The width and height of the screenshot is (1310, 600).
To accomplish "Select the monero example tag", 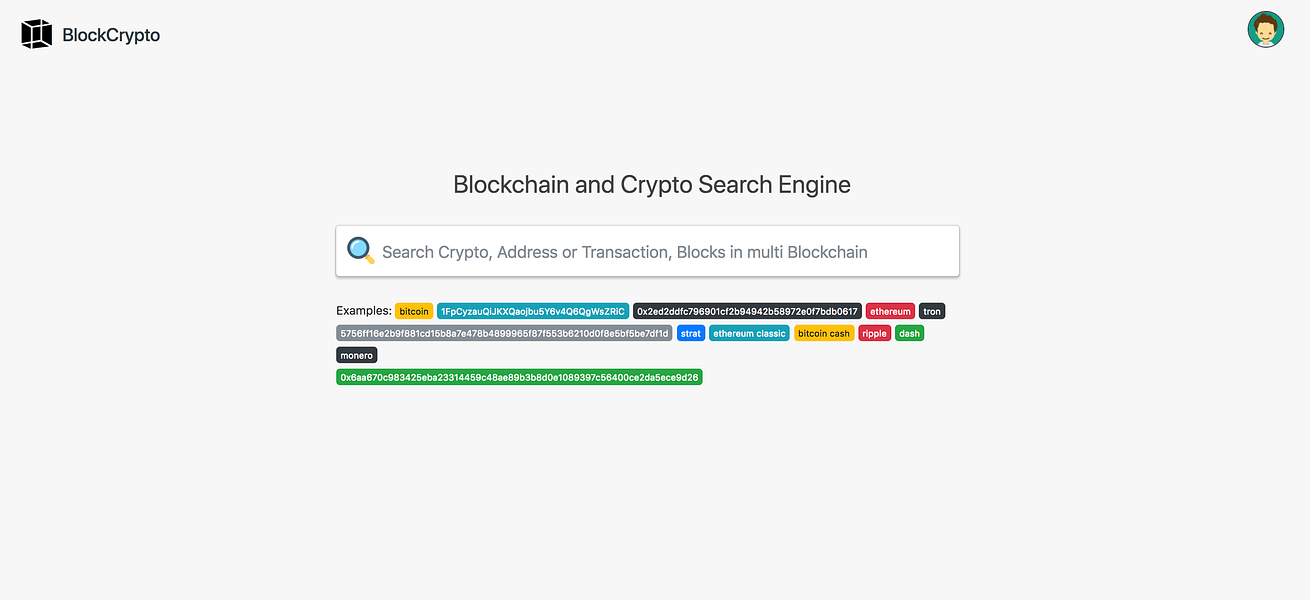I will 356,355.
